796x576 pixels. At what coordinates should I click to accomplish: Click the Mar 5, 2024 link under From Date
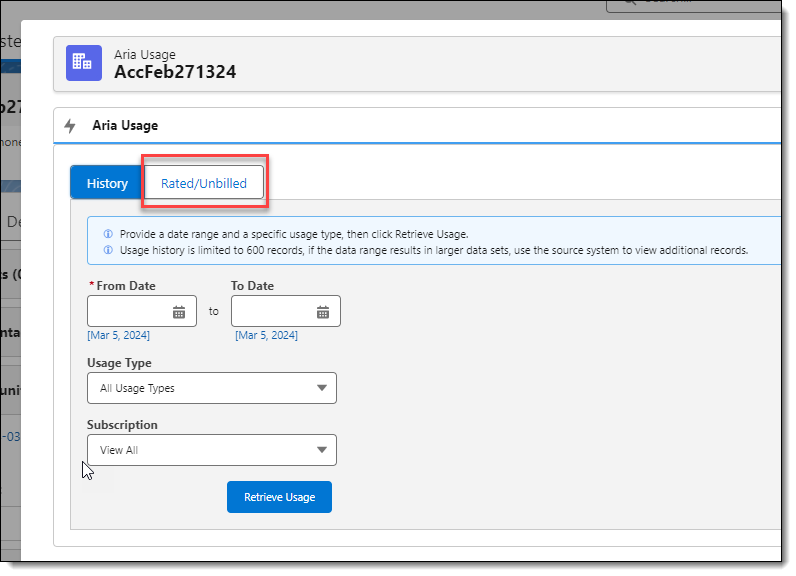118,335
